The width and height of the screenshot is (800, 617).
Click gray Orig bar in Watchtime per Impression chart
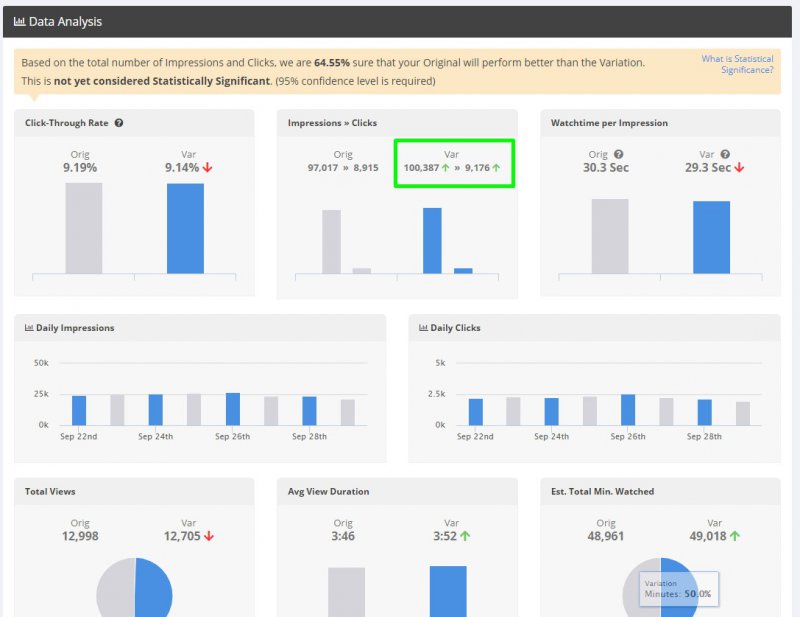coord(610,236)
